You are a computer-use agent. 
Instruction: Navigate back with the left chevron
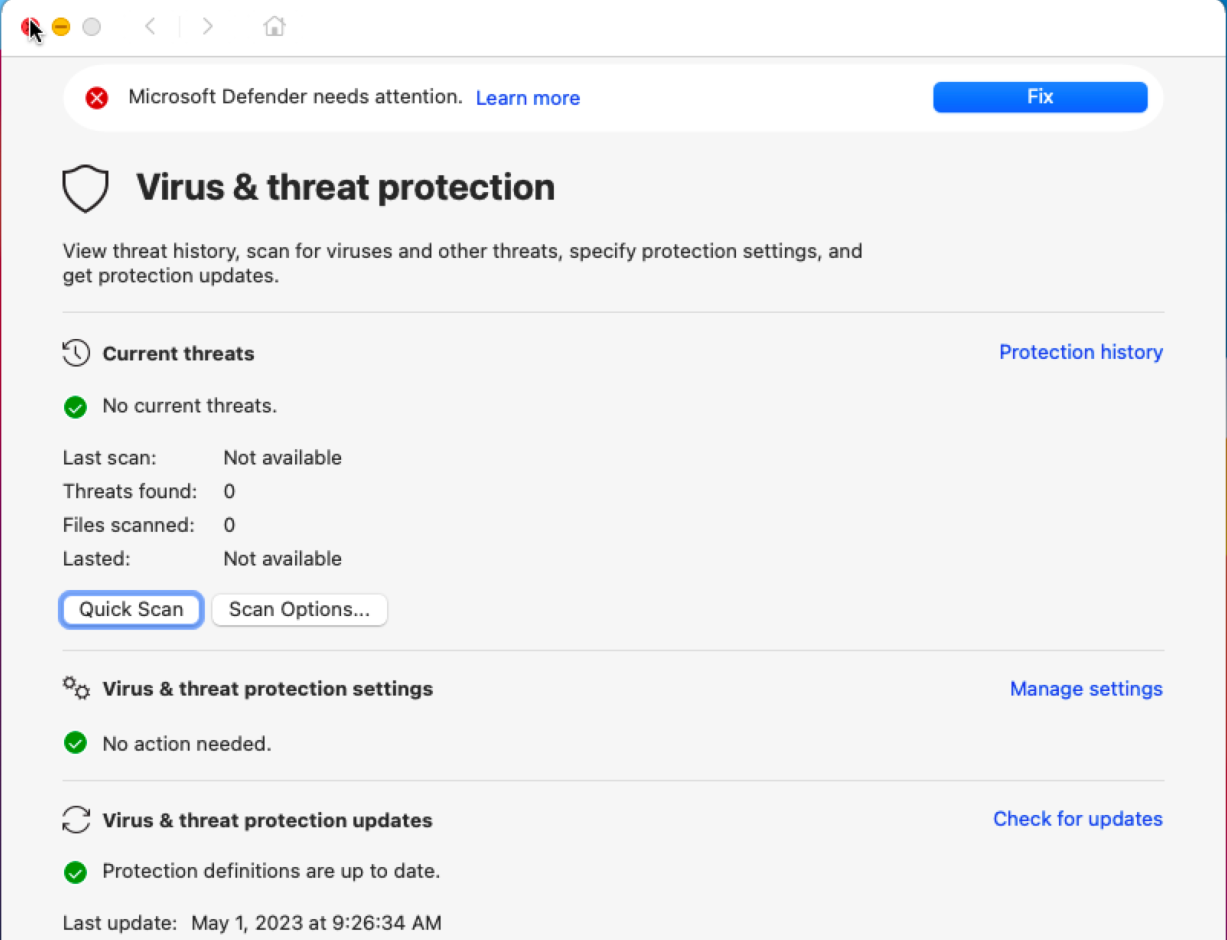(150, 27)
